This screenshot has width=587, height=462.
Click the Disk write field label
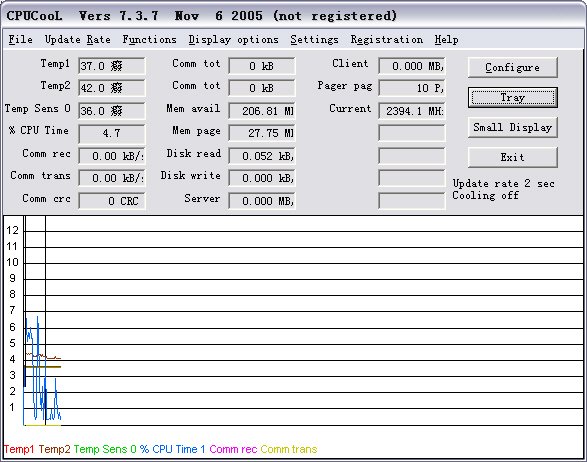(191, 176)
